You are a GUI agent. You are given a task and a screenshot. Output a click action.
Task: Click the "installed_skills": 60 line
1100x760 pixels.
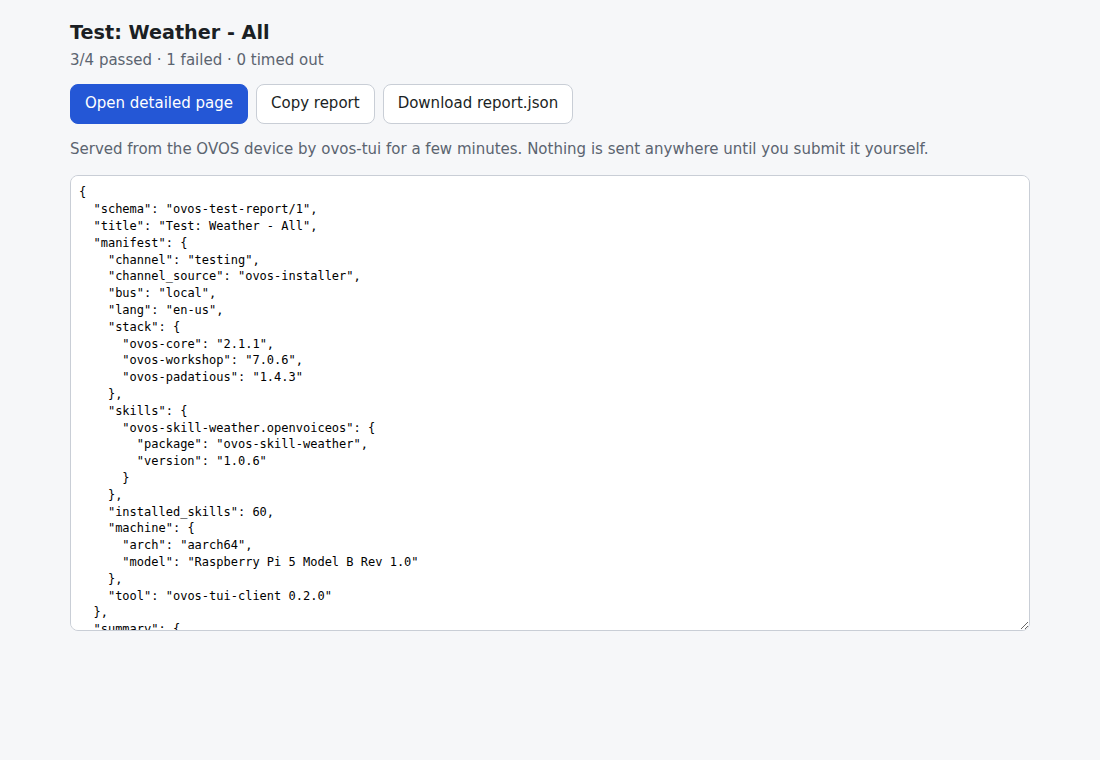click(191, 512)
